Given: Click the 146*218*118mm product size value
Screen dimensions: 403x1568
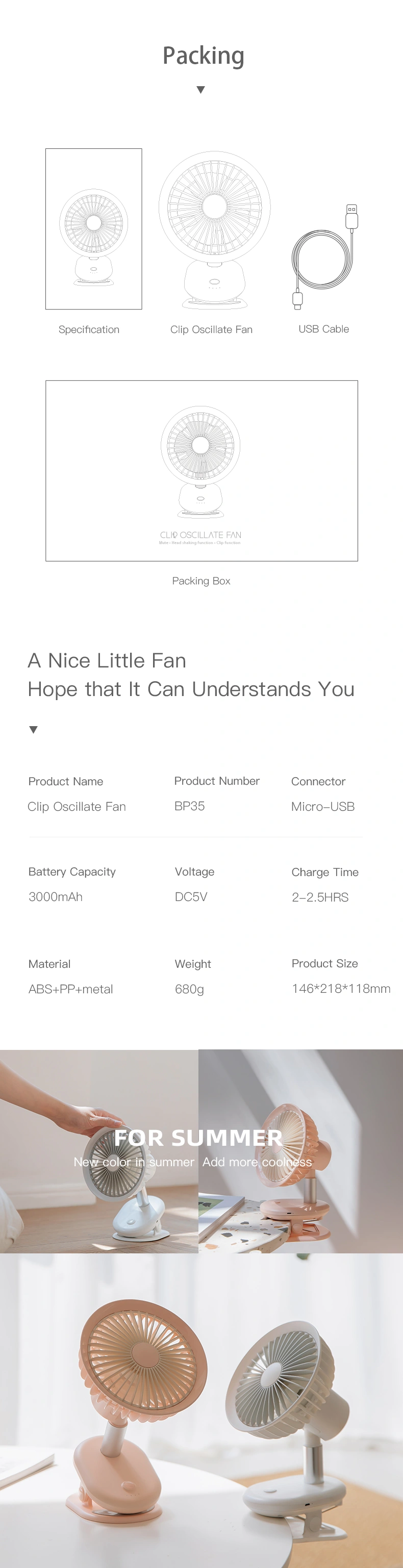Looking at the screenshot, I should pos(341,989).
